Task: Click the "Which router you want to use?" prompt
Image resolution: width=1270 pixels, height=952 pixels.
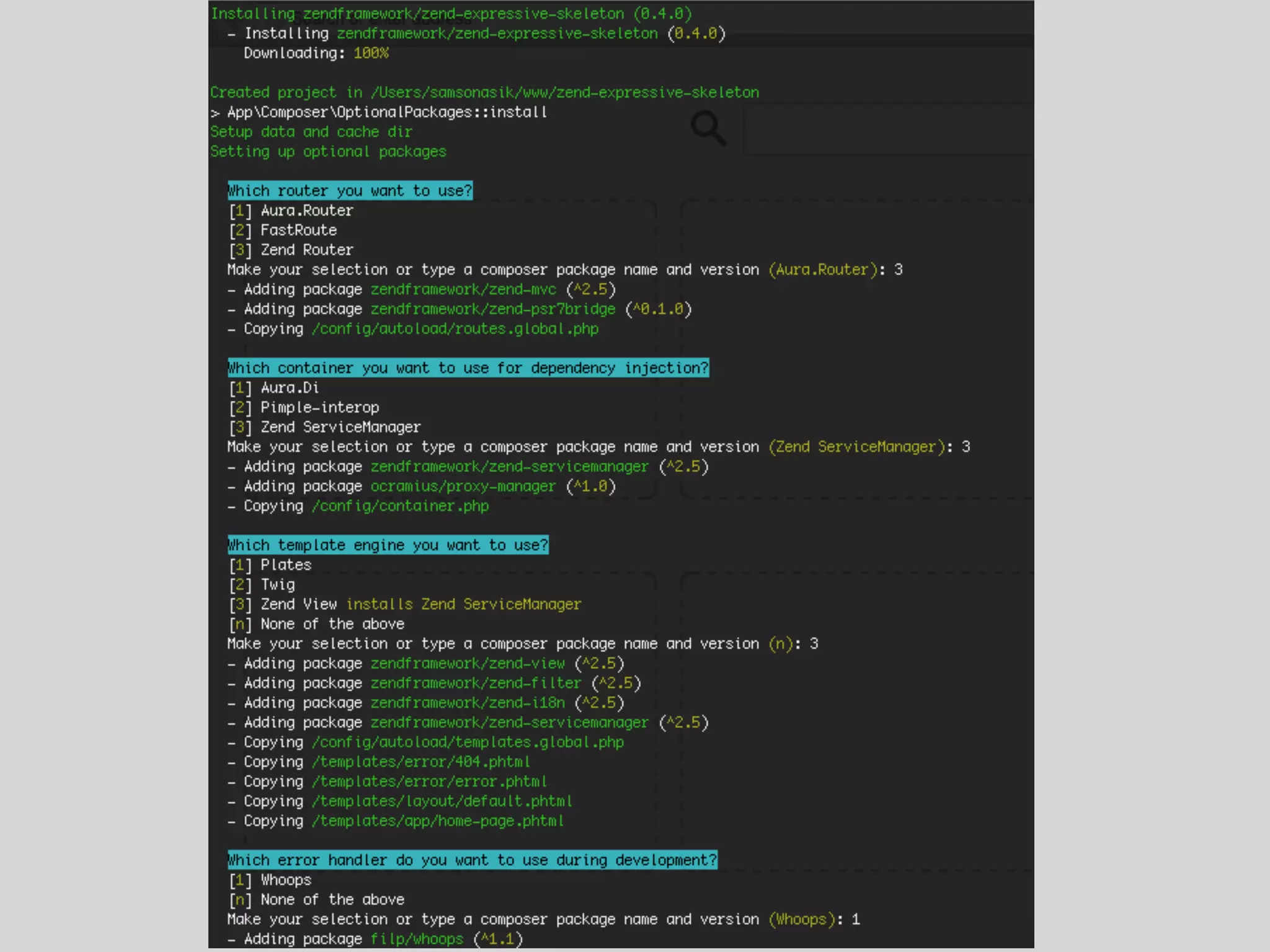Action: (x=350, y=190)
